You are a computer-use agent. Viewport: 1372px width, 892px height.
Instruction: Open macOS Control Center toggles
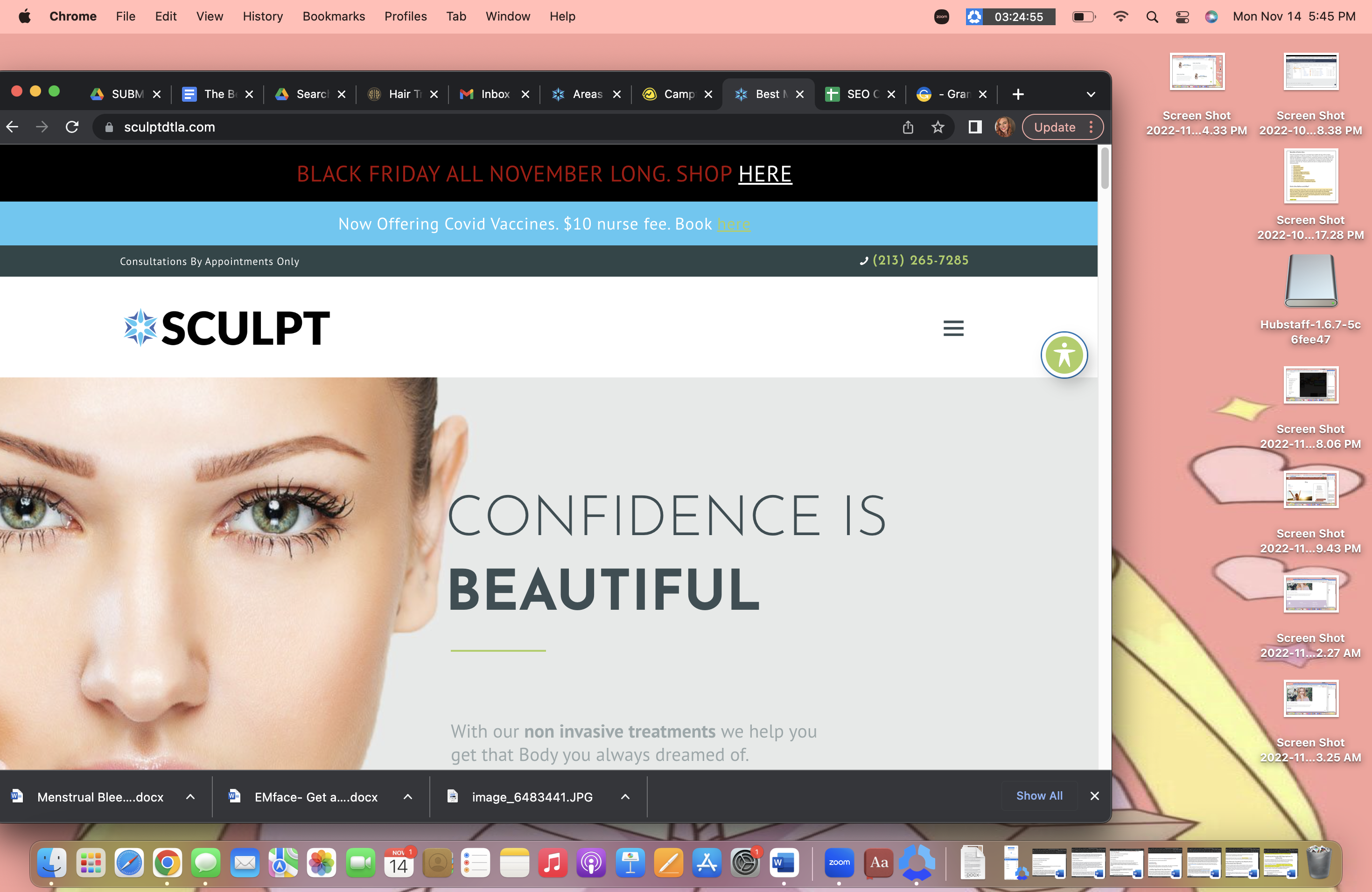click(1183, 17)
